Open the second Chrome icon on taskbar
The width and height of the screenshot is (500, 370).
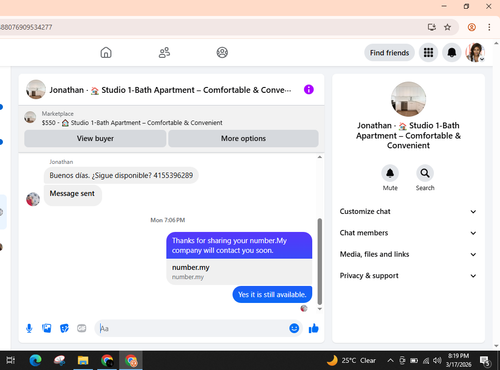(131, 360)
